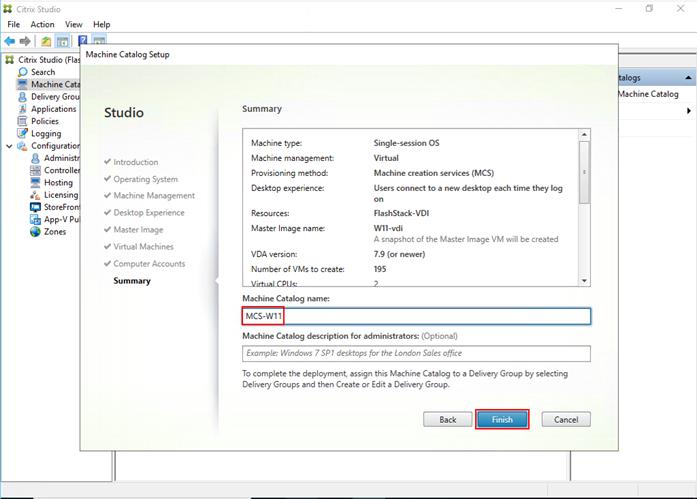Click the 'W11-vdi' master image name

pyautogui.click(x=388, y=228)
